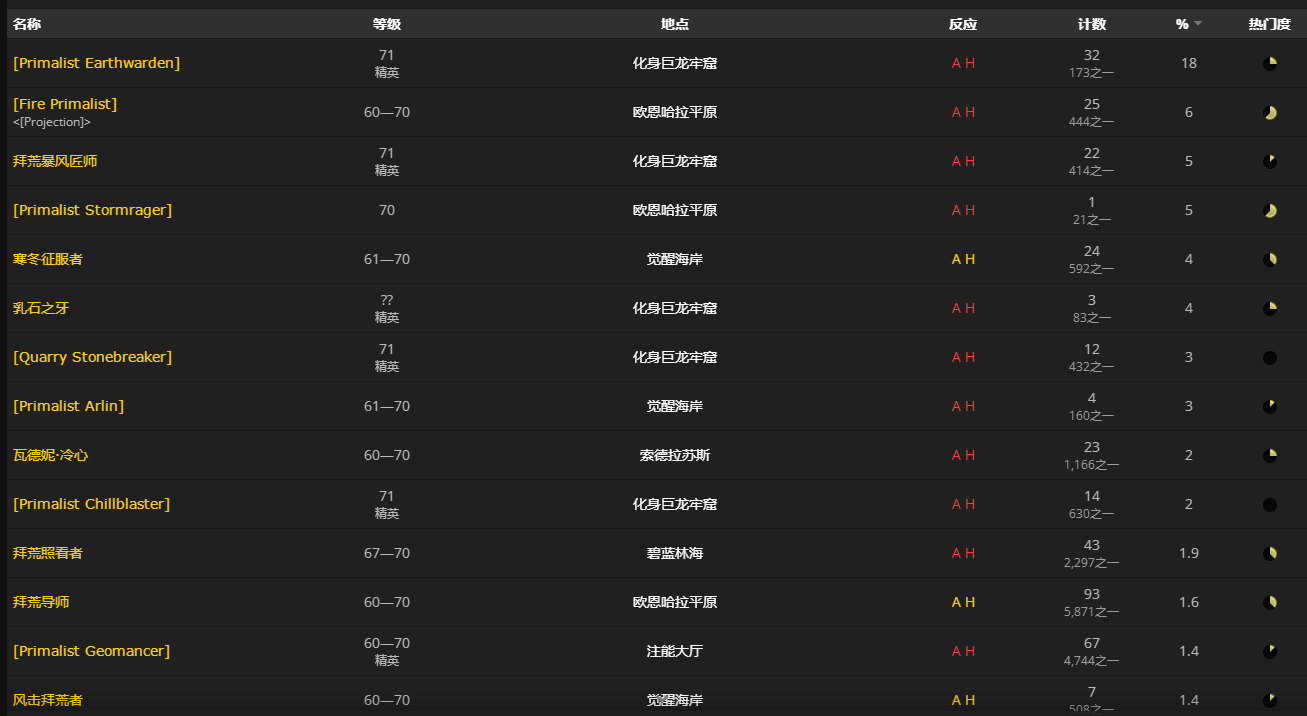Click the popularity pie icon for [Fire Primalist]

tap(1271, 112)
